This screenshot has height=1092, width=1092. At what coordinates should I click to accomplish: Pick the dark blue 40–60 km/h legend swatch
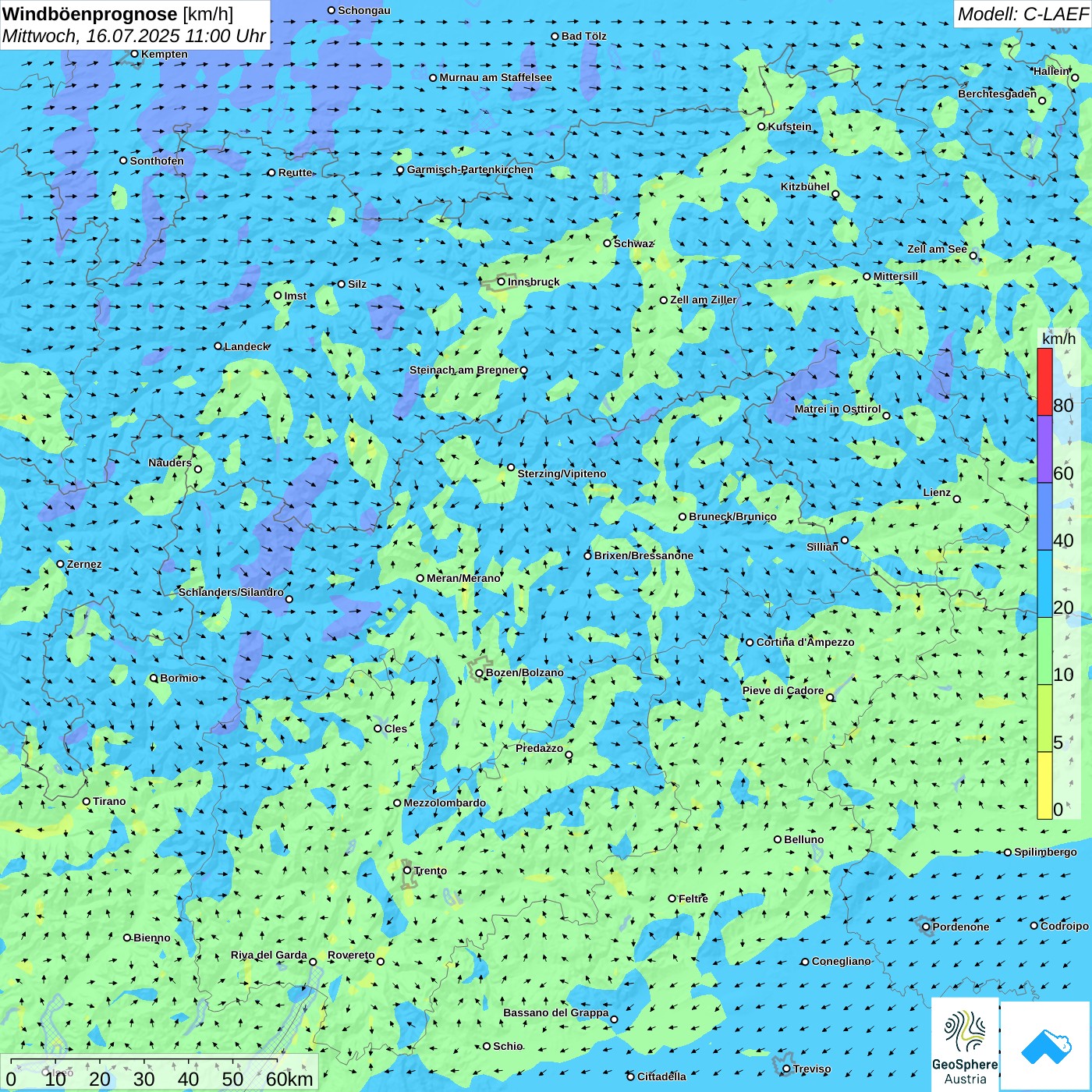pyautogui.click(x=1044, y=517)
